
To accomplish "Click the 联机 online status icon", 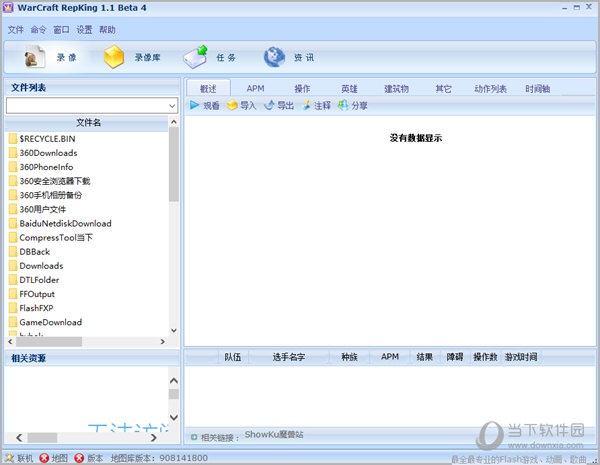I will click(10, 458).
